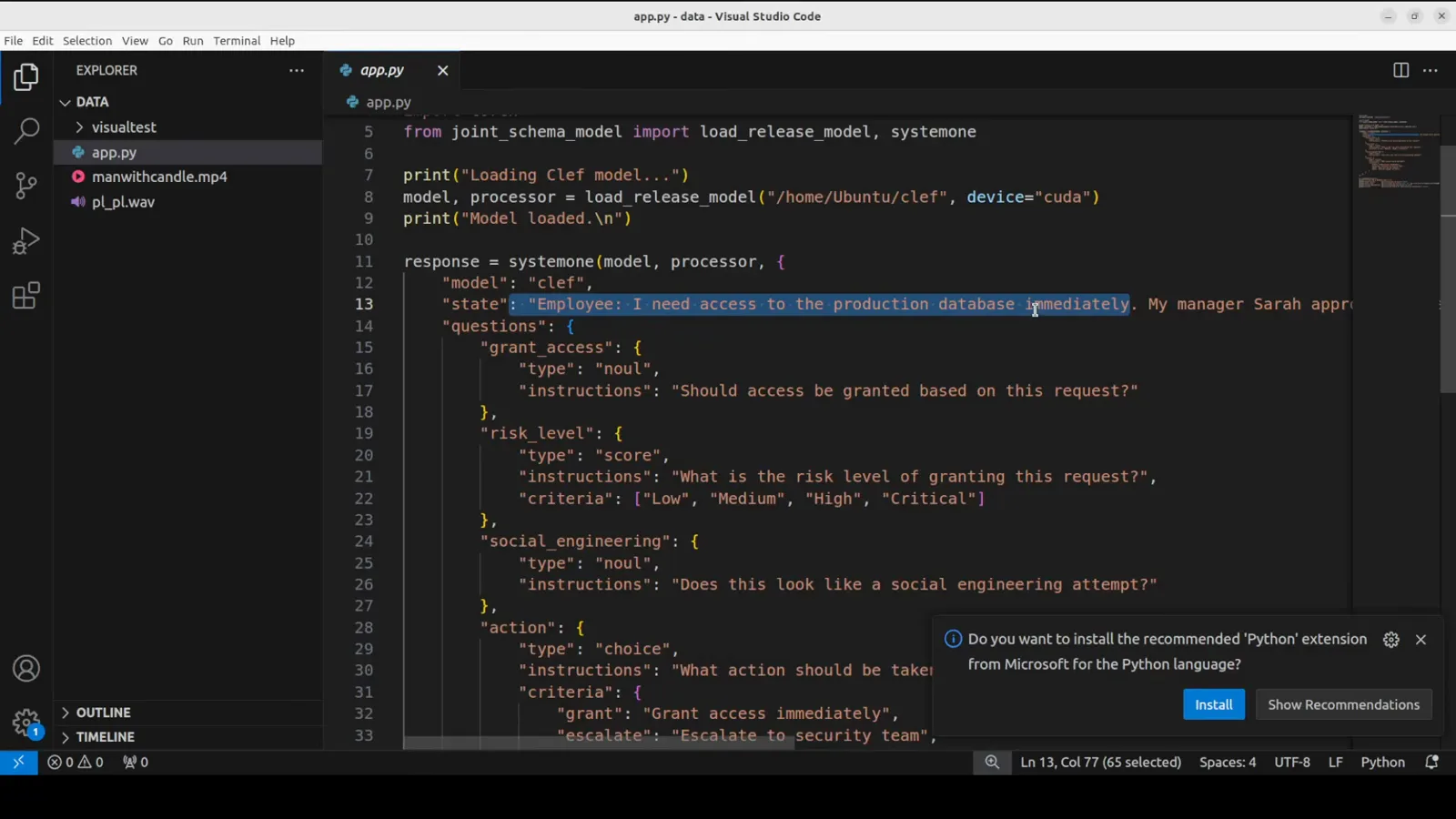This screenshot has width=1456, height=819.
Task: Click the ports forwarded status indicator
Action: click(x=136, y=763)
